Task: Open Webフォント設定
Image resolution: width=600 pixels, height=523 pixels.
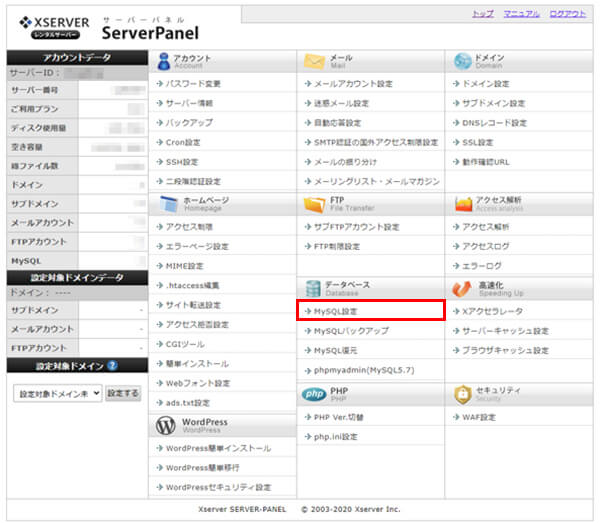Action: [x=198, y=383]
